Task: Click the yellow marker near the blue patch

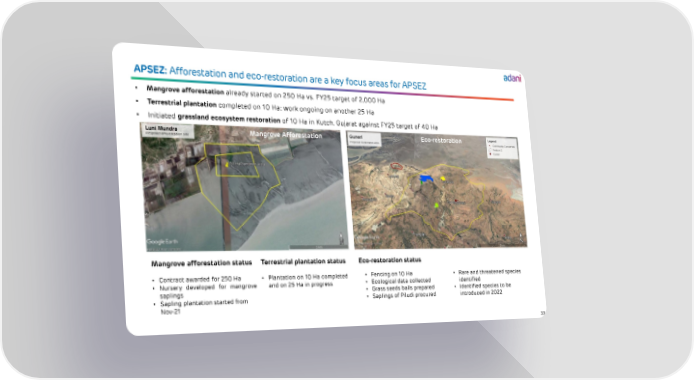Action: click(443, 178)
